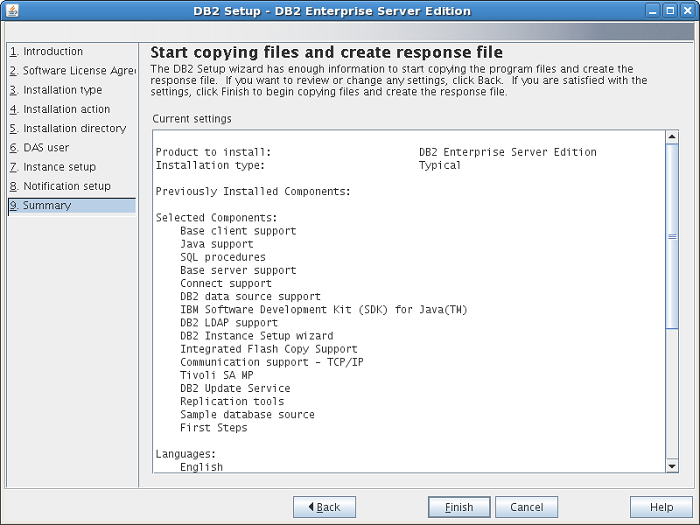Close the DB2 Setup window

pyautogui.click(x=688, y=11)
